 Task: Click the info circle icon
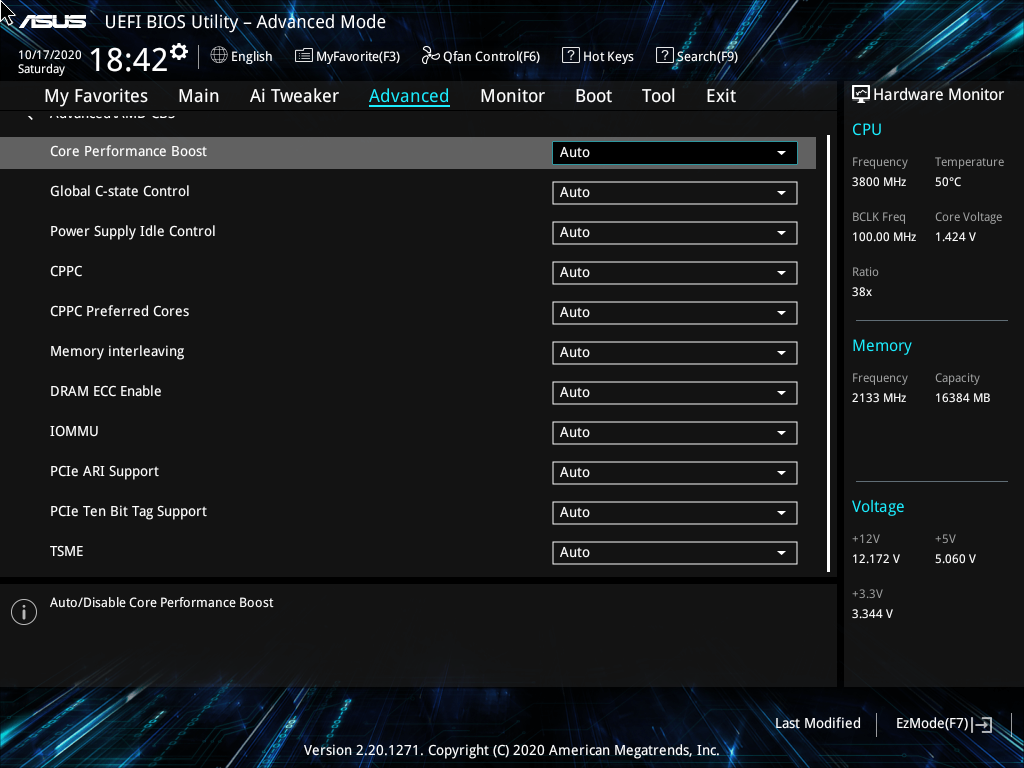coord(24,612)
